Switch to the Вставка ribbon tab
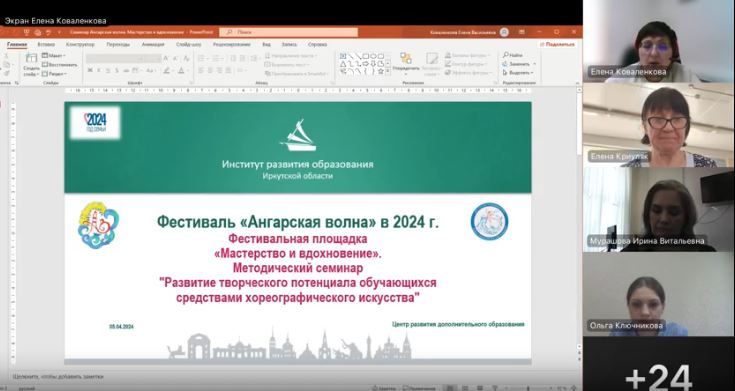The width and height of the screenshot is (735, 391). tap(46, 45)
